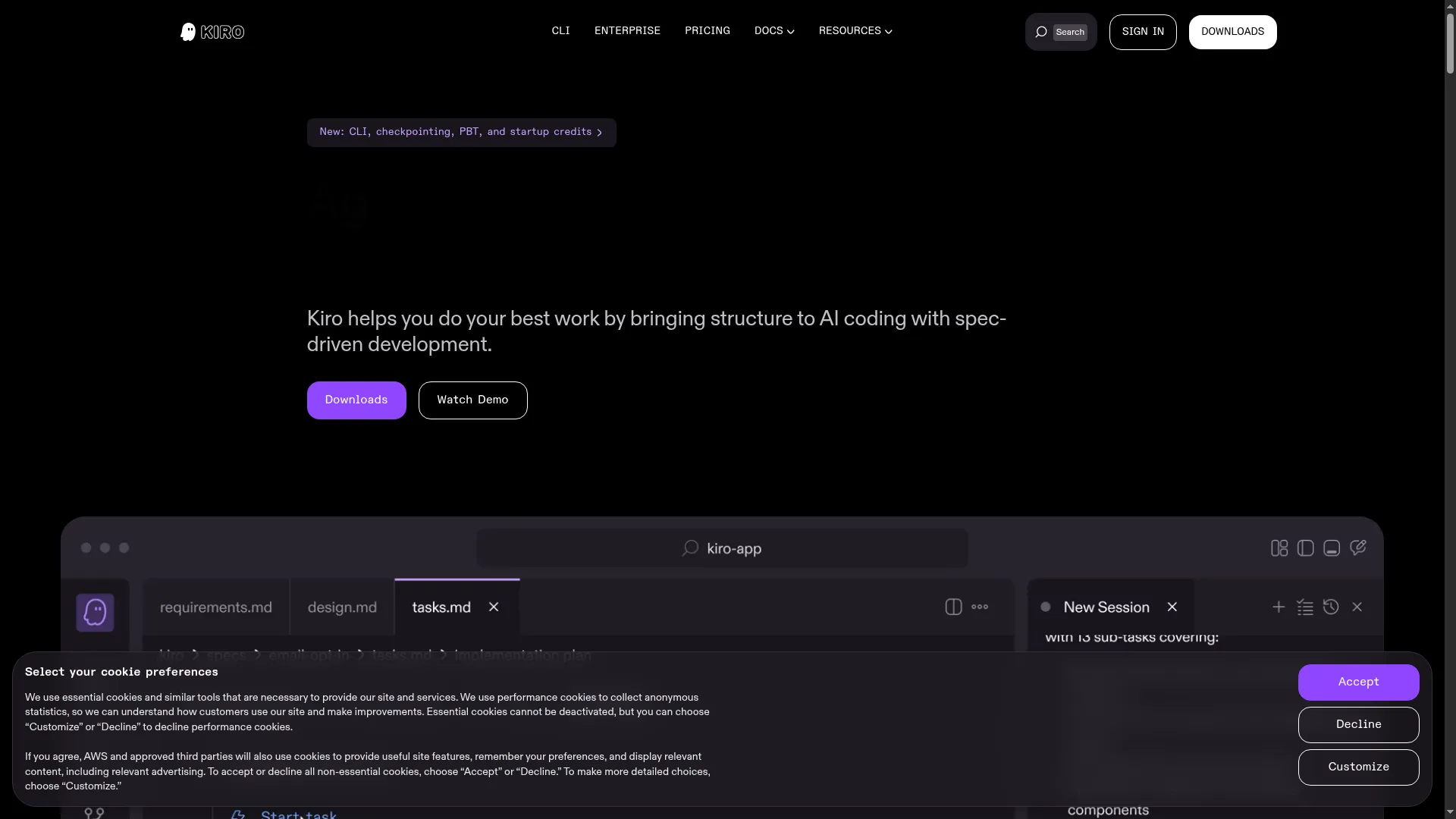Screen dimensions: 1456x819
Task: Accept the cookie preferences
Action: point(1357,682)
